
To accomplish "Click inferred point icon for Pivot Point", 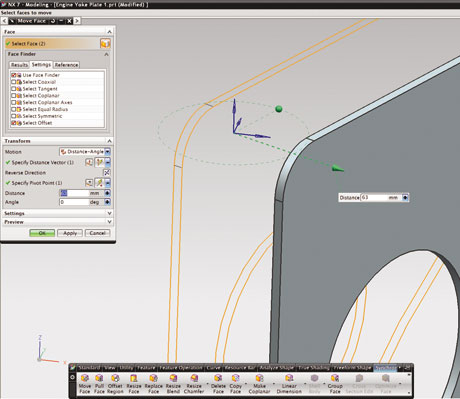I will (x=99, y=183).
